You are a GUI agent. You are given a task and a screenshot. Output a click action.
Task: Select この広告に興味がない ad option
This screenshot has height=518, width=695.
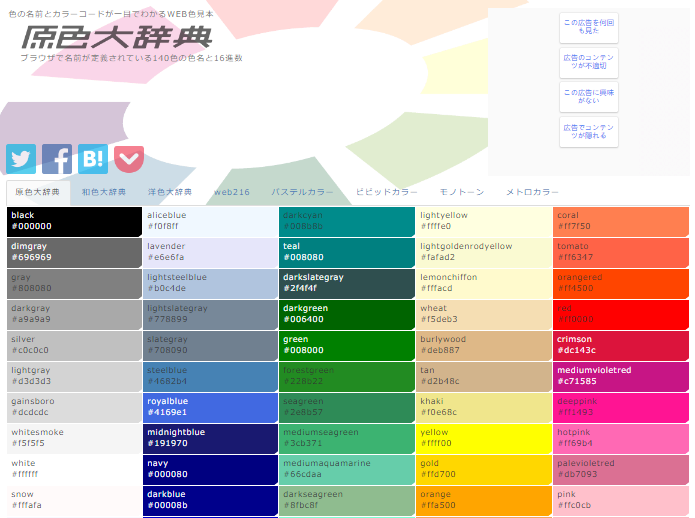588,97
